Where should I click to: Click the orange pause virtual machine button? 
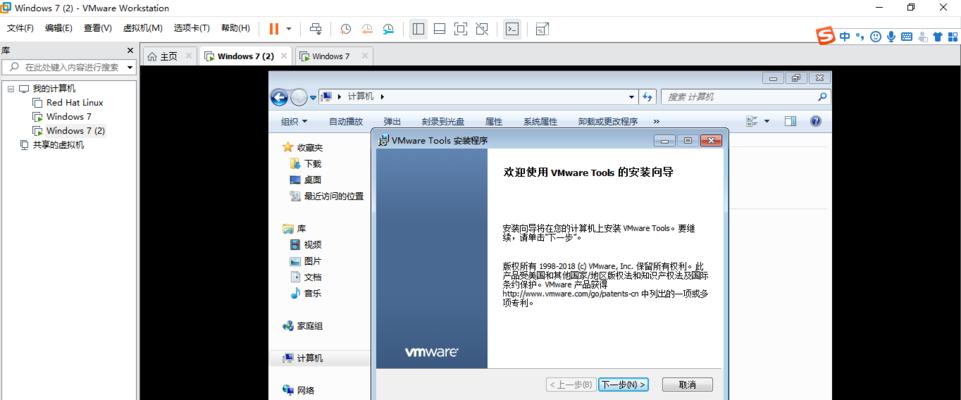click(273, 28)
